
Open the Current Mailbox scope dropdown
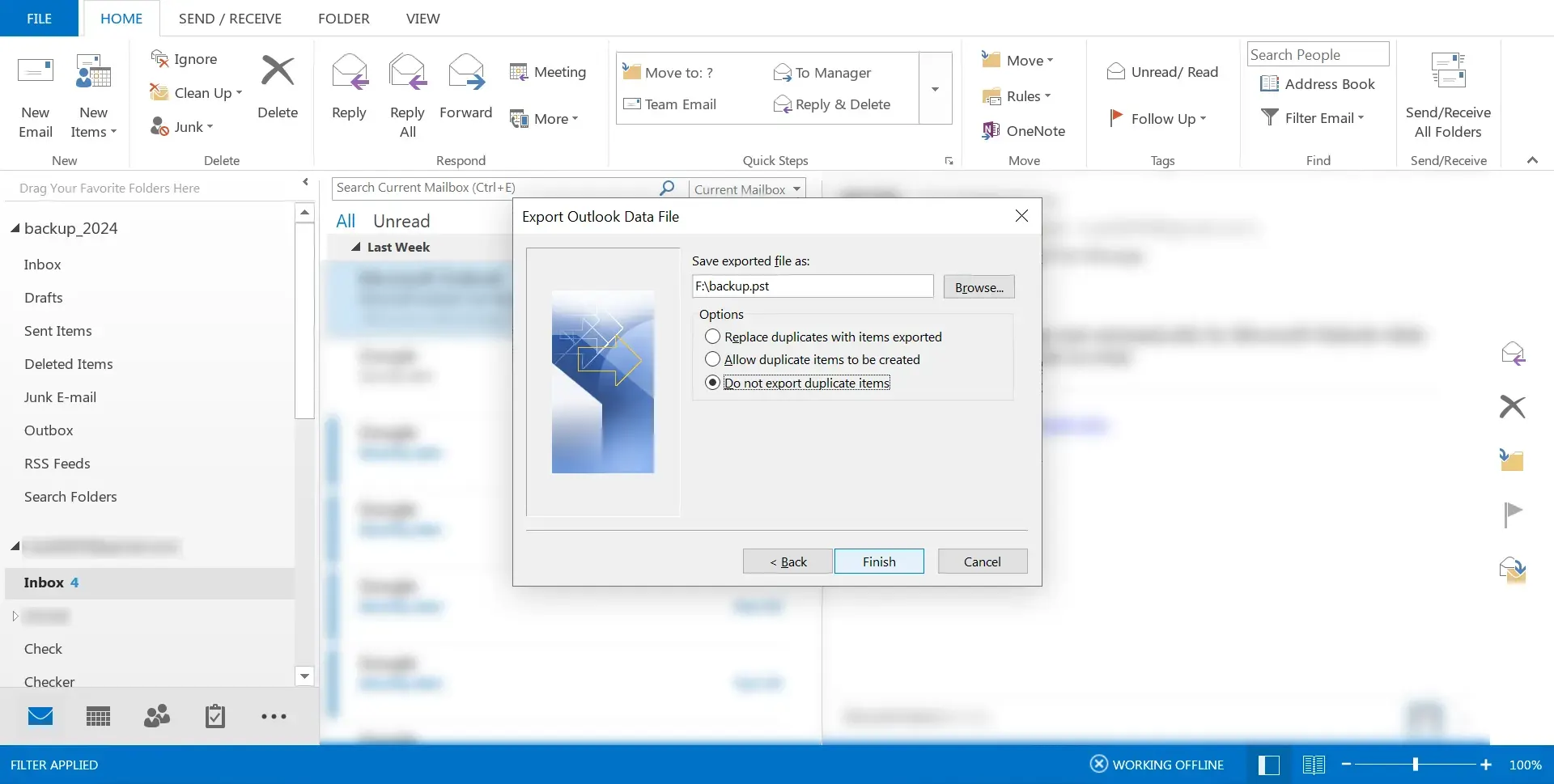click(748, 189)
